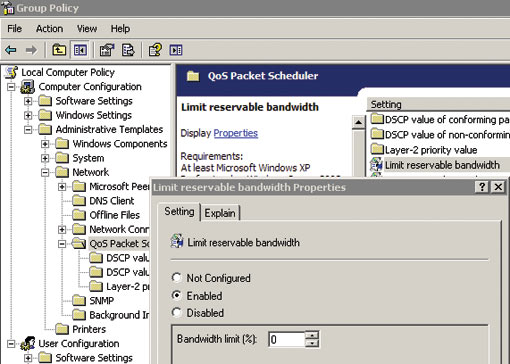Select the Enabled radio button
Viewport: 510px width, 364px height.
click(176, 295)
